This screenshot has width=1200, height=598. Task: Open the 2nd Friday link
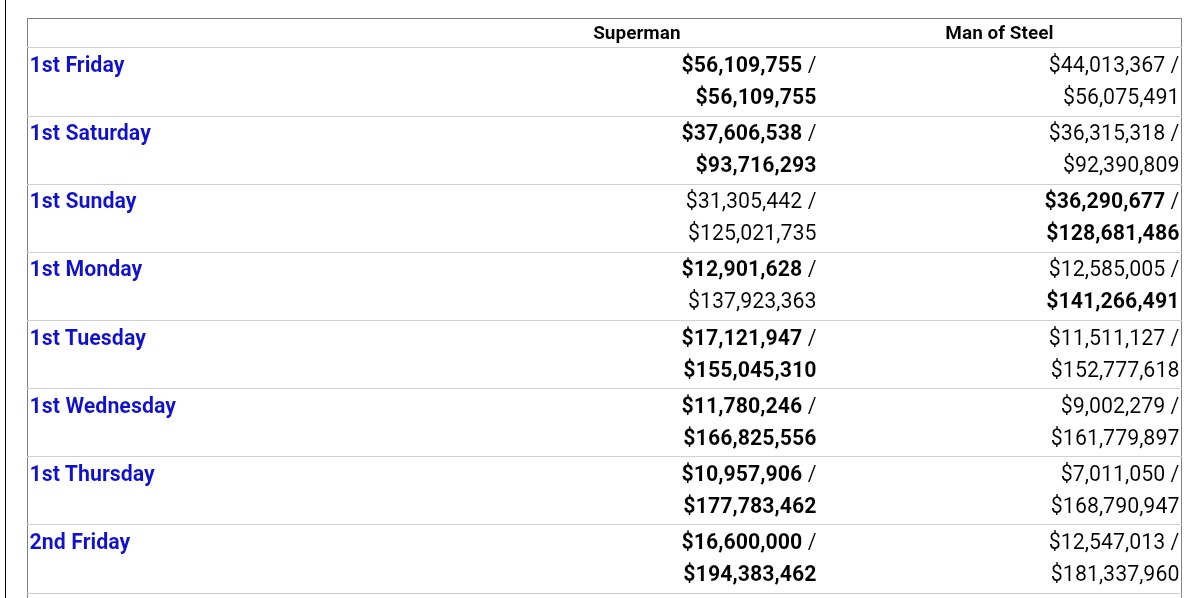(80, 542)
